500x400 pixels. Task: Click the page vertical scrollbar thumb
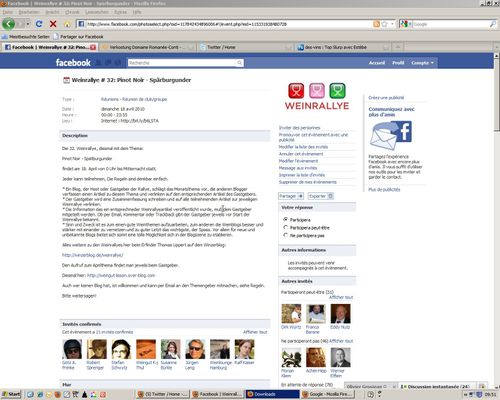[x=496, y=95]
